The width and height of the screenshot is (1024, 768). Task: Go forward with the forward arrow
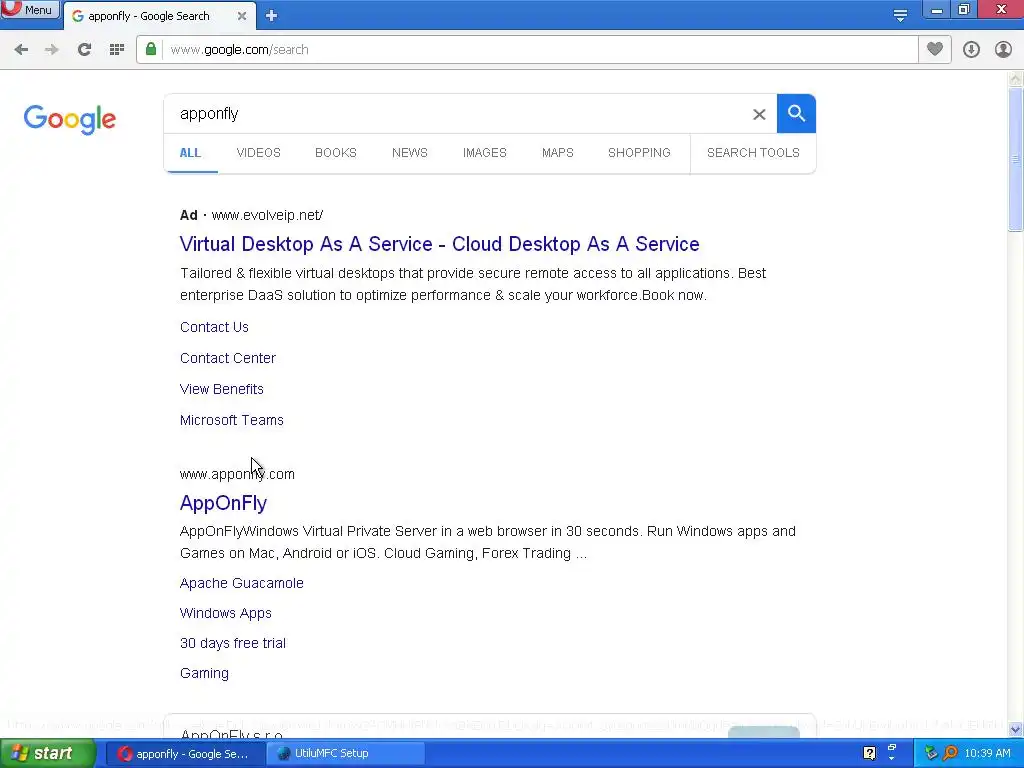click(x=52, y=50)
